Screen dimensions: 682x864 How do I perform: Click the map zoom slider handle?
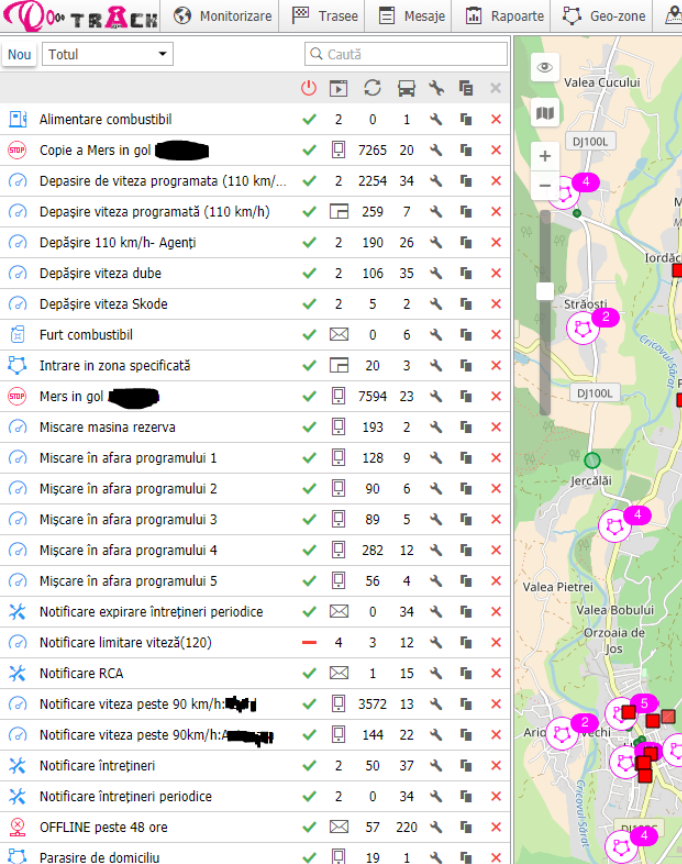pos(545,291)
